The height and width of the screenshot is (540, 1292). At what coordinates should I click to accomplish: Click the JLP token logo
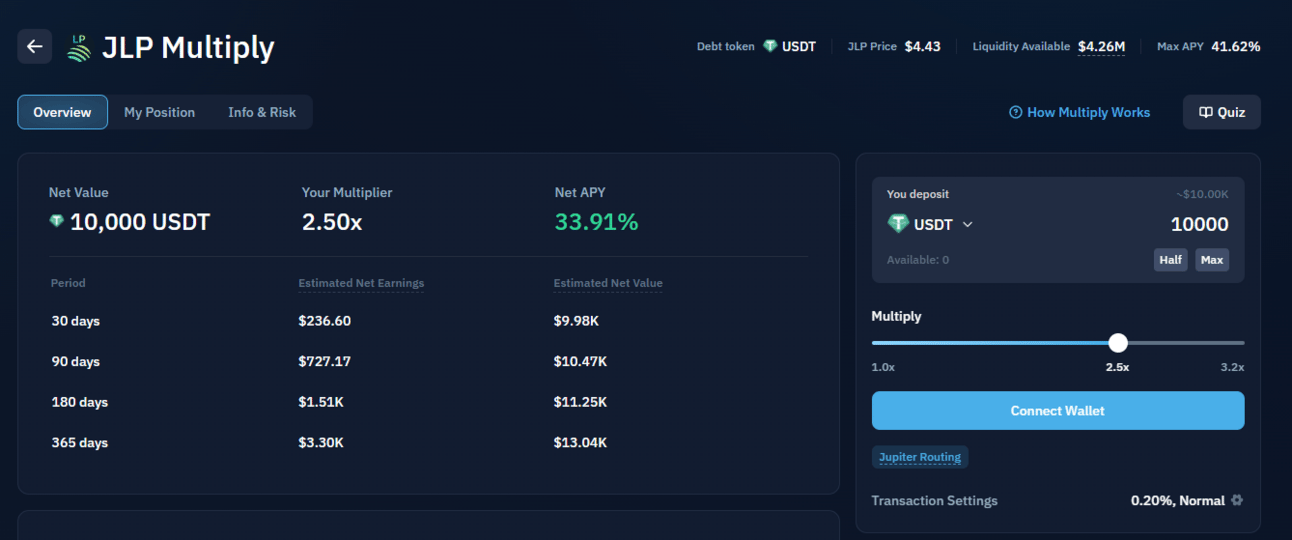(79, 47)
